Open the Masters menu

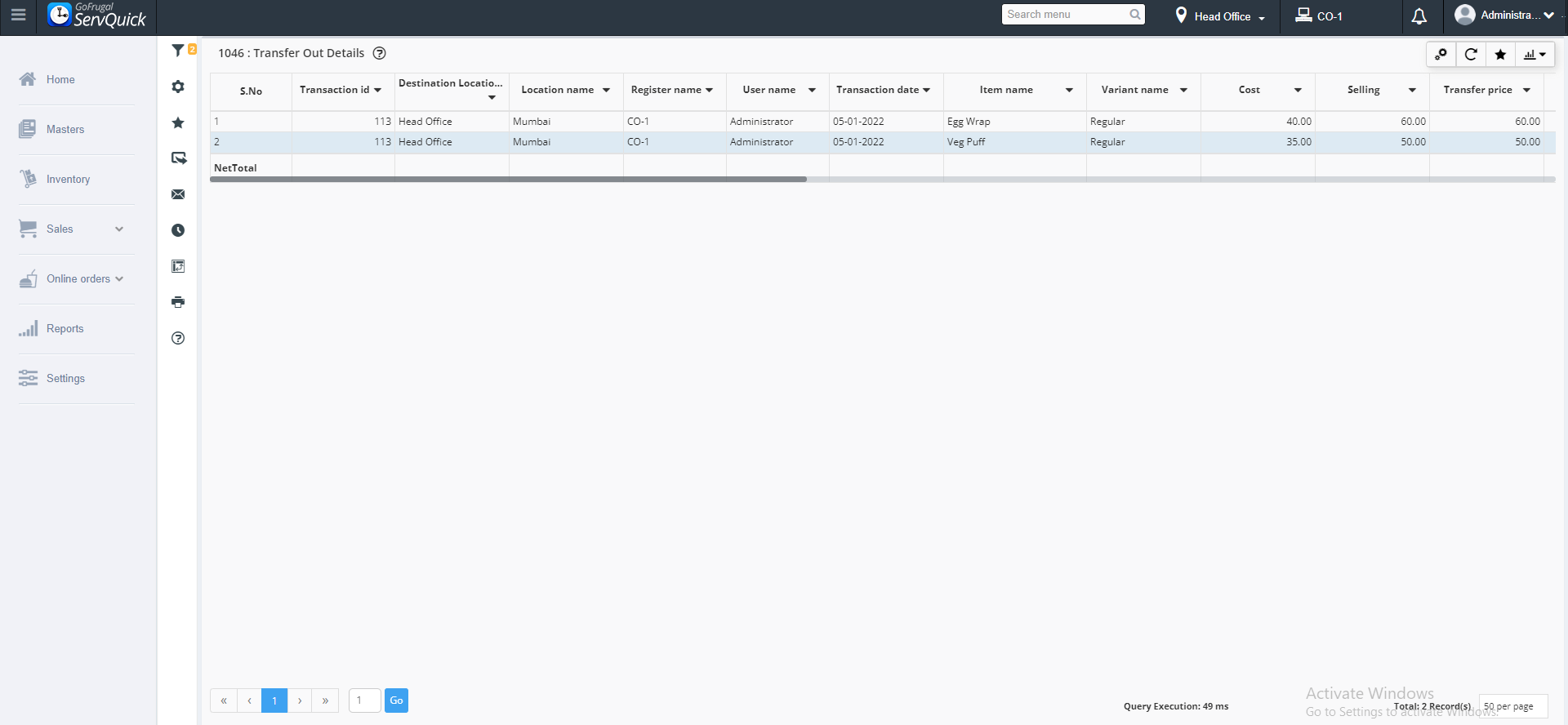point(65,129)
